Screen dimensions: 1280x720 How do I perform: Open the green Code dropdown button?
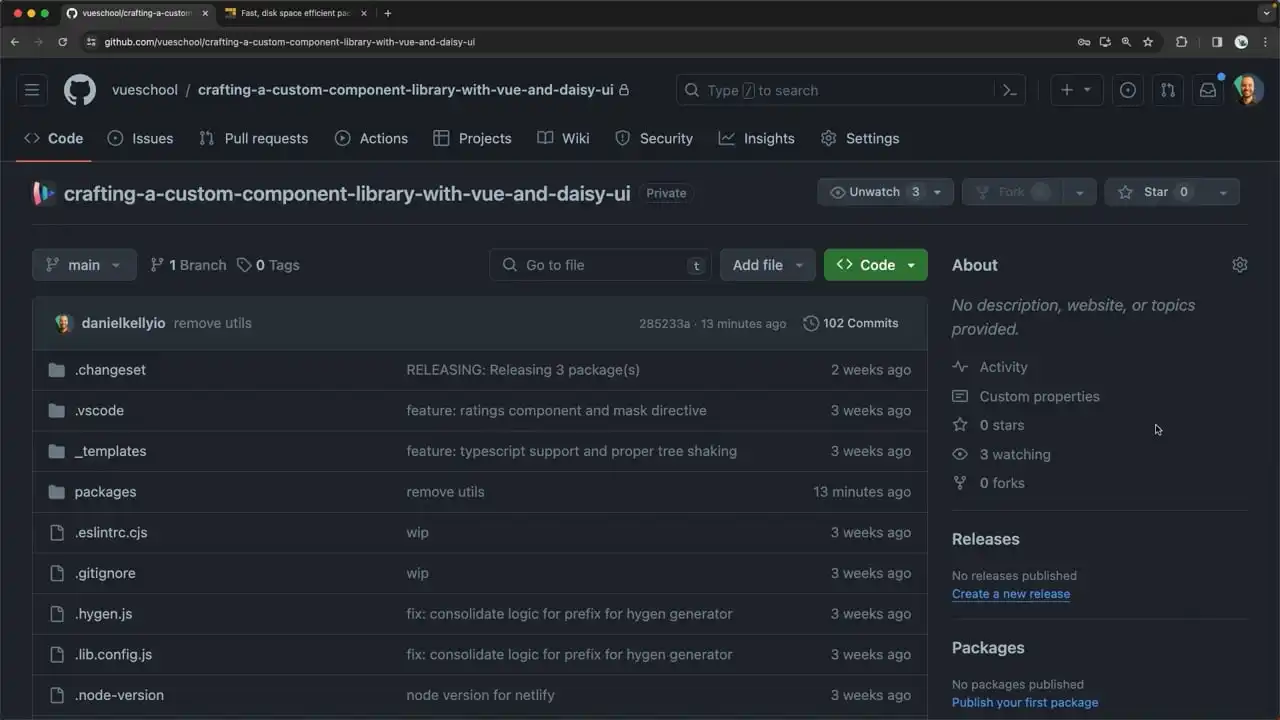[876, 265]
